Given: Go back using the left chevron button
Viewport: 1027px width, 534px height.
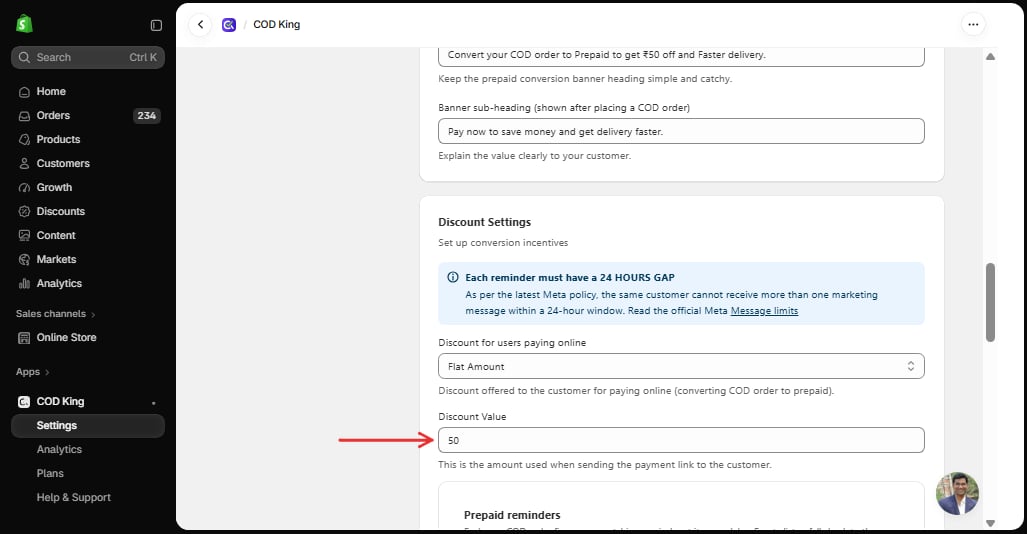Looking at the screenshot, I should click(200, 25).
